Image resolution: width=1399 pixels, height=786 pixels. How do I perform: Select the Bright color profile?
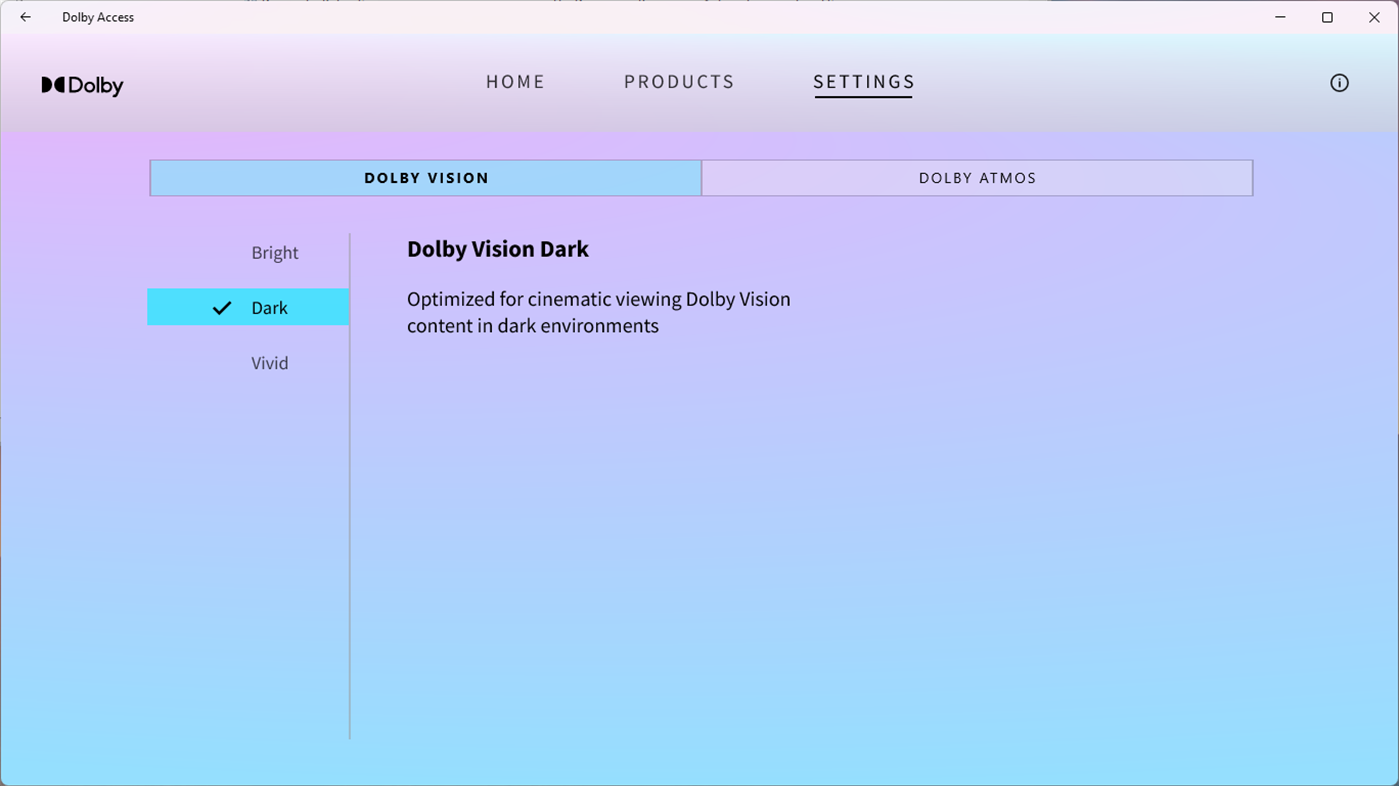275,252
